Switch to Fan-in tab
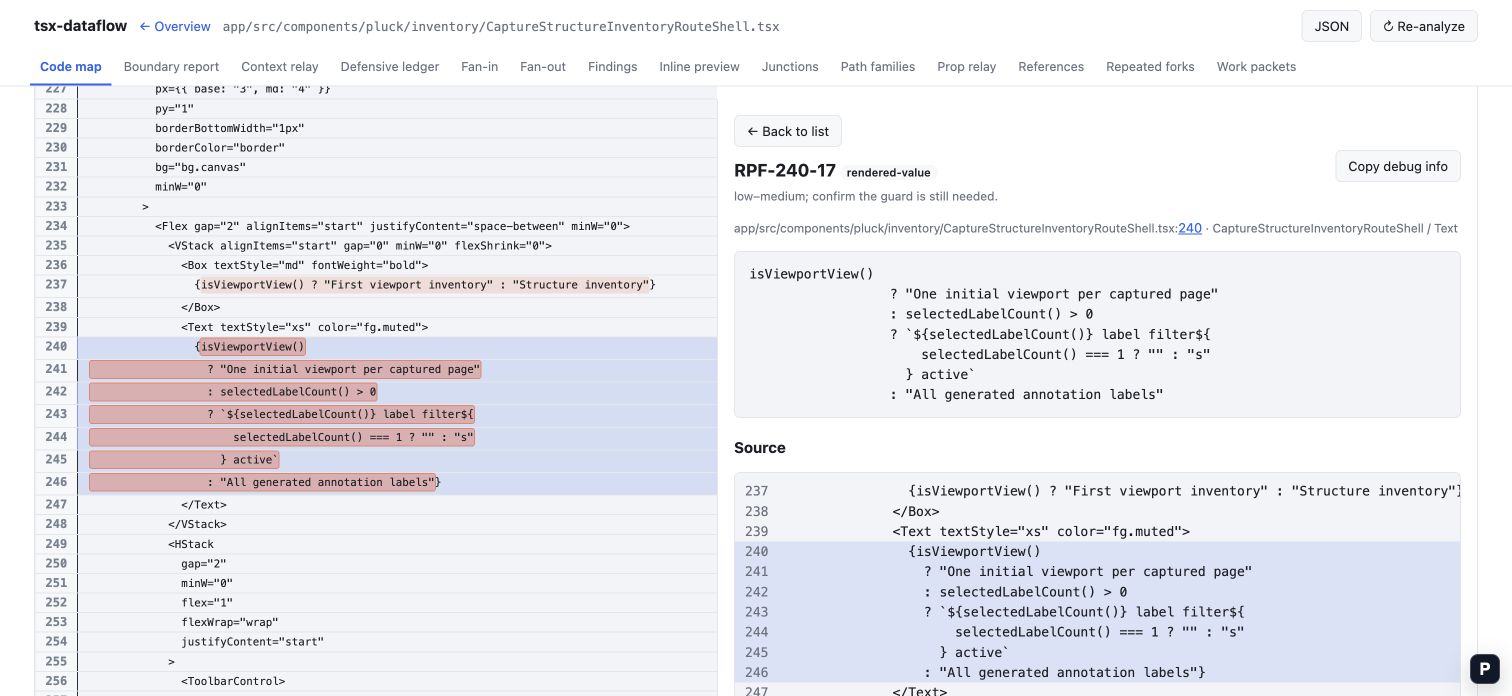The image size is (1512, 696). pyautogui.click(x=480, y=66)
